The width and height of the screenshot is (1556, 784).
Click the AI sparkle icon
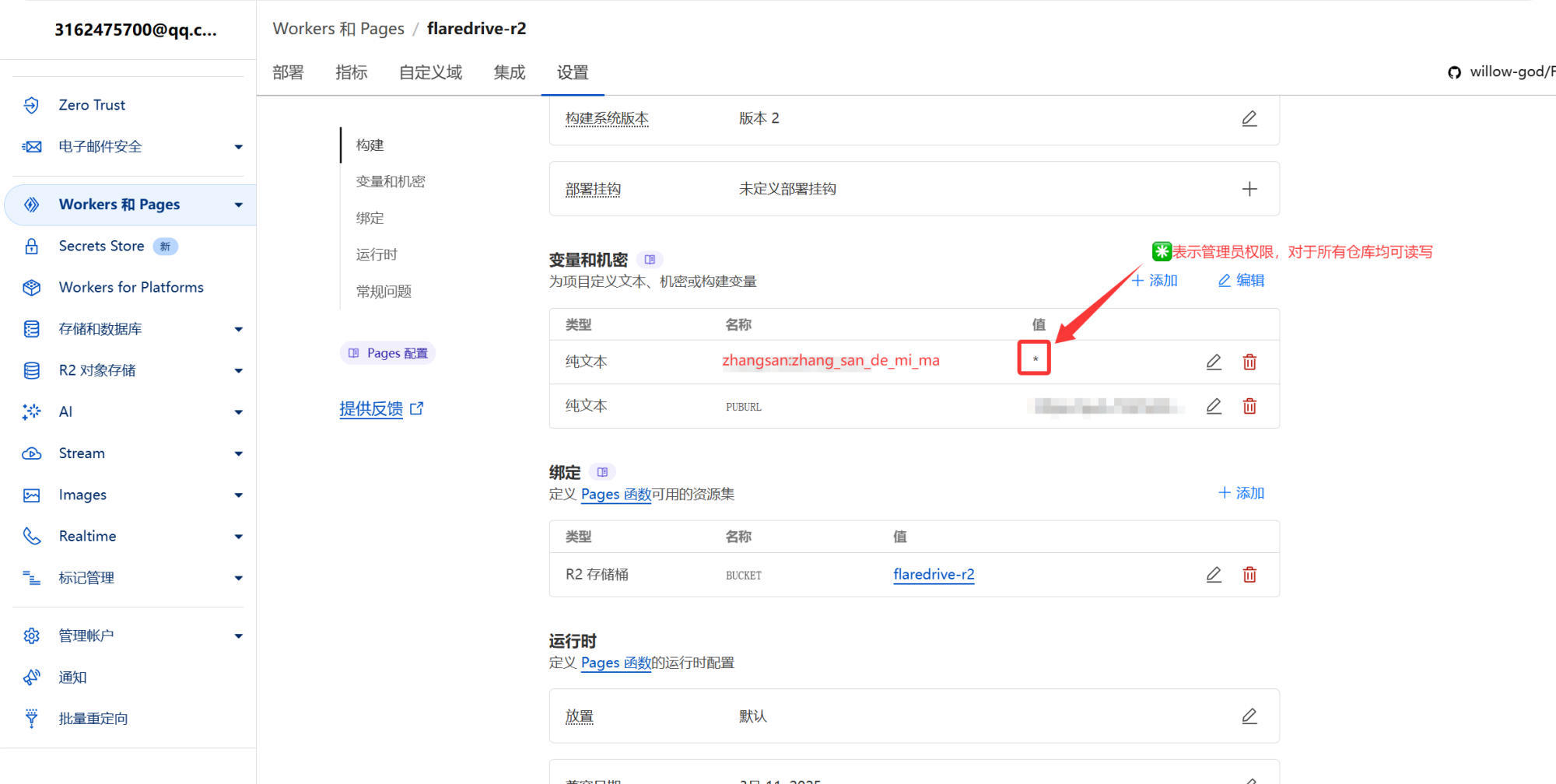31,411
